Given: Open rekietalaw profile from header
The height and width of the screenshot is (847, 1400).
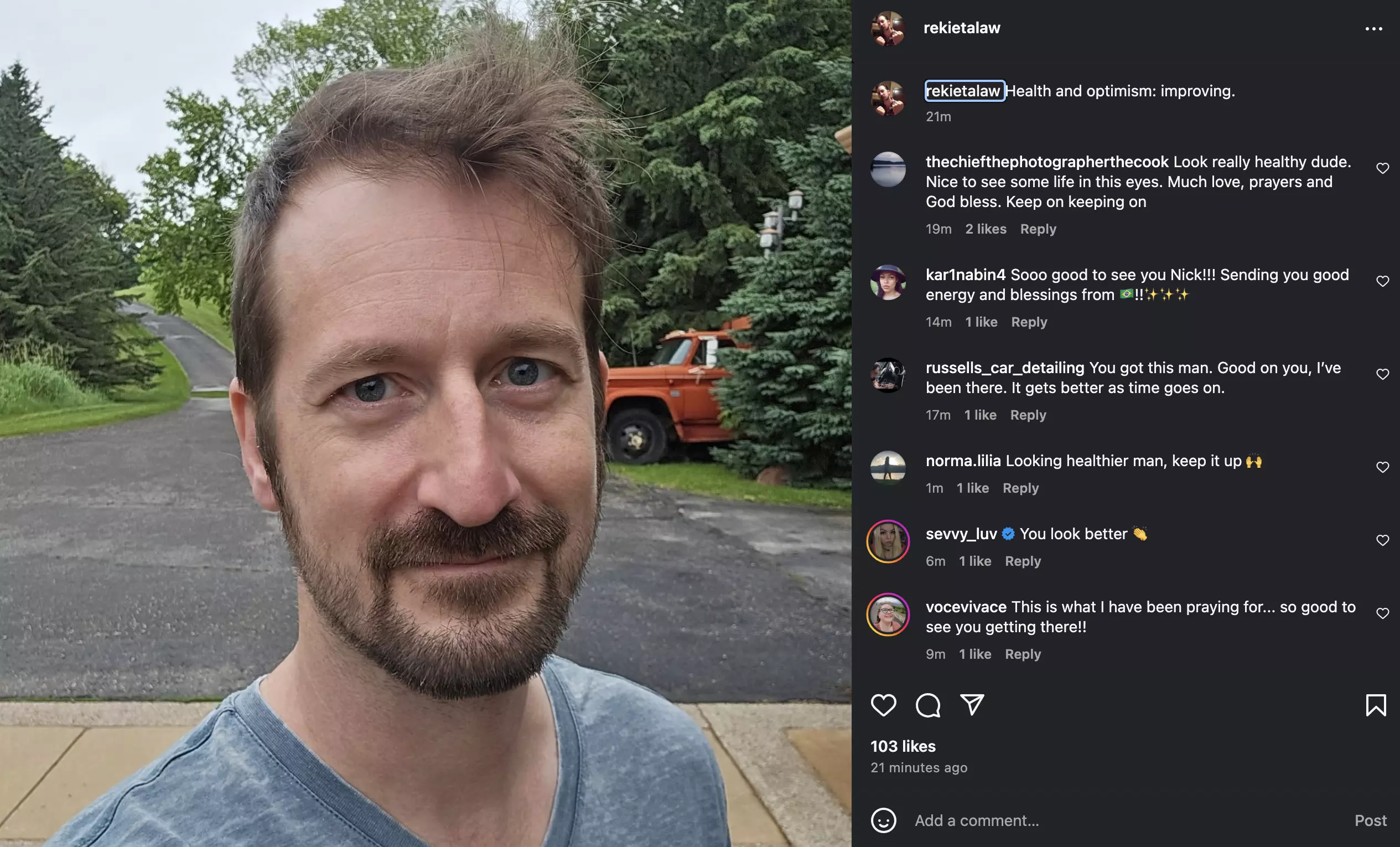Looking at the screenshot, I should [x=961, y=28].
